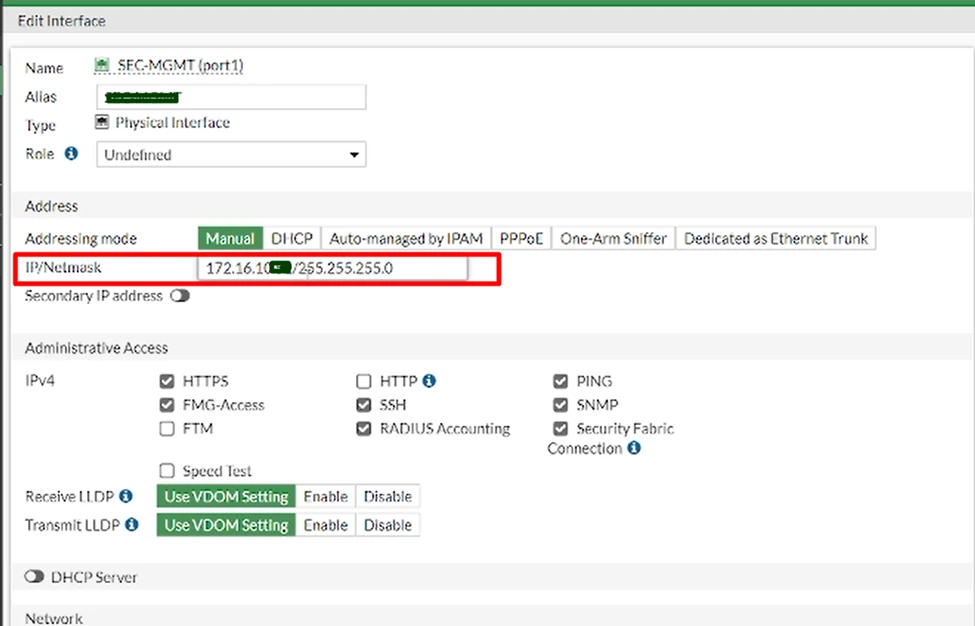The width and height of the screenshot is (975, 626).
Task: Click the green port icon beside SEC-MGMT
Action: click(x=101, y=65)
